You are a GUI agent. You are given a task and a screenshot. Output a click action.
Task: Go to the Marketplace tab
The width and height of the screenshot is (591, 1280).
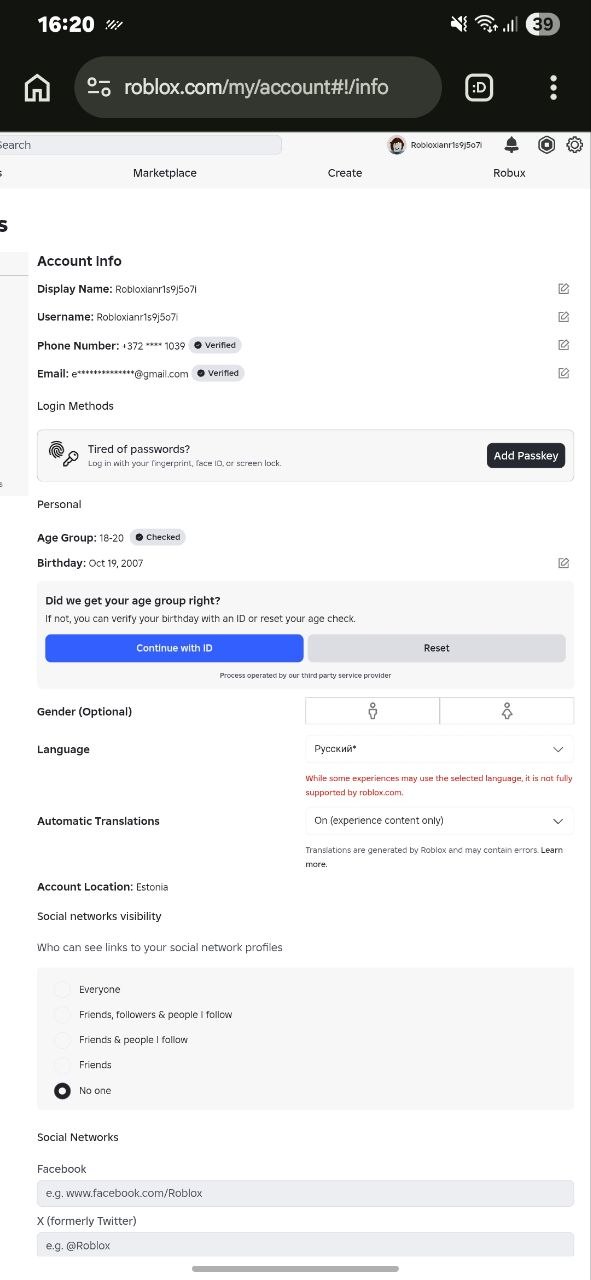click(165, 173)
